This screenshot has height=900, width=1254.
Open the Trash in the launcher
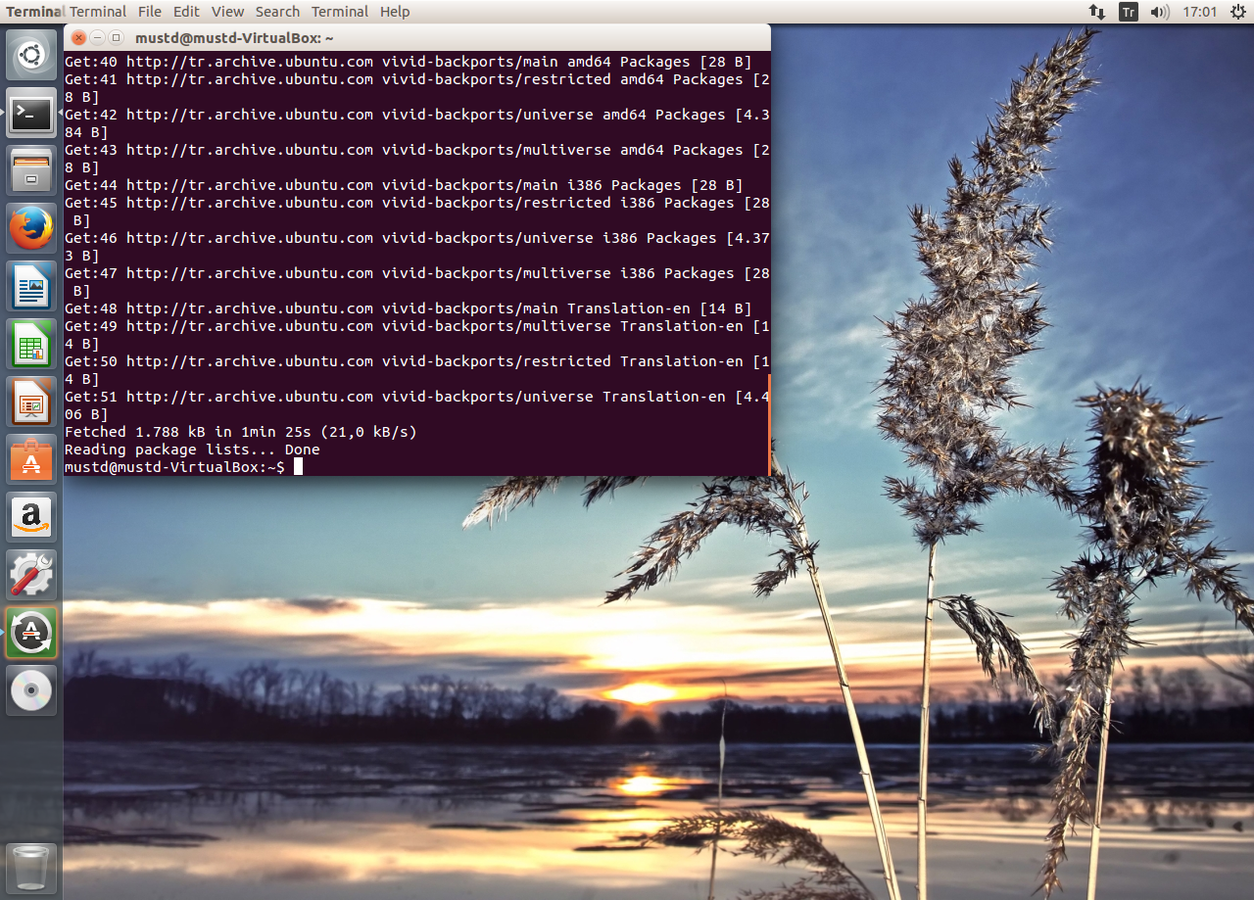[31, 868]
